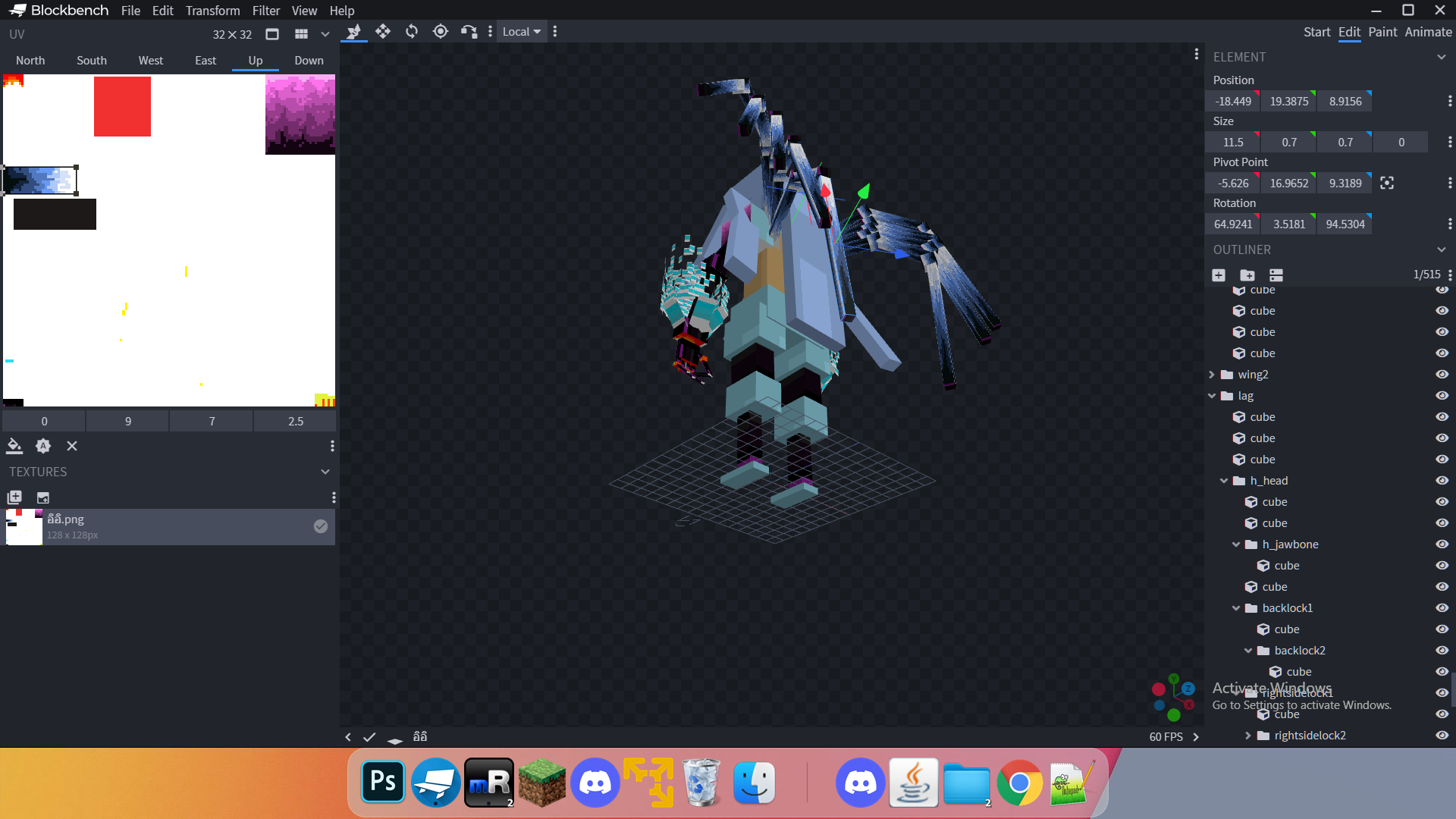Open the Transform menu

click(x=212, y=11)
